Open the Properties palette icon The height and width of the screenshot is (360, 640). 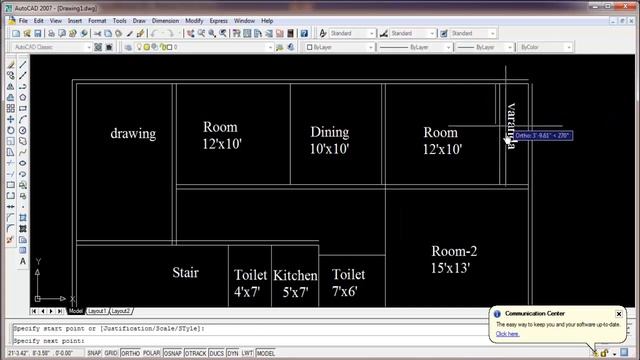point(236,33)
